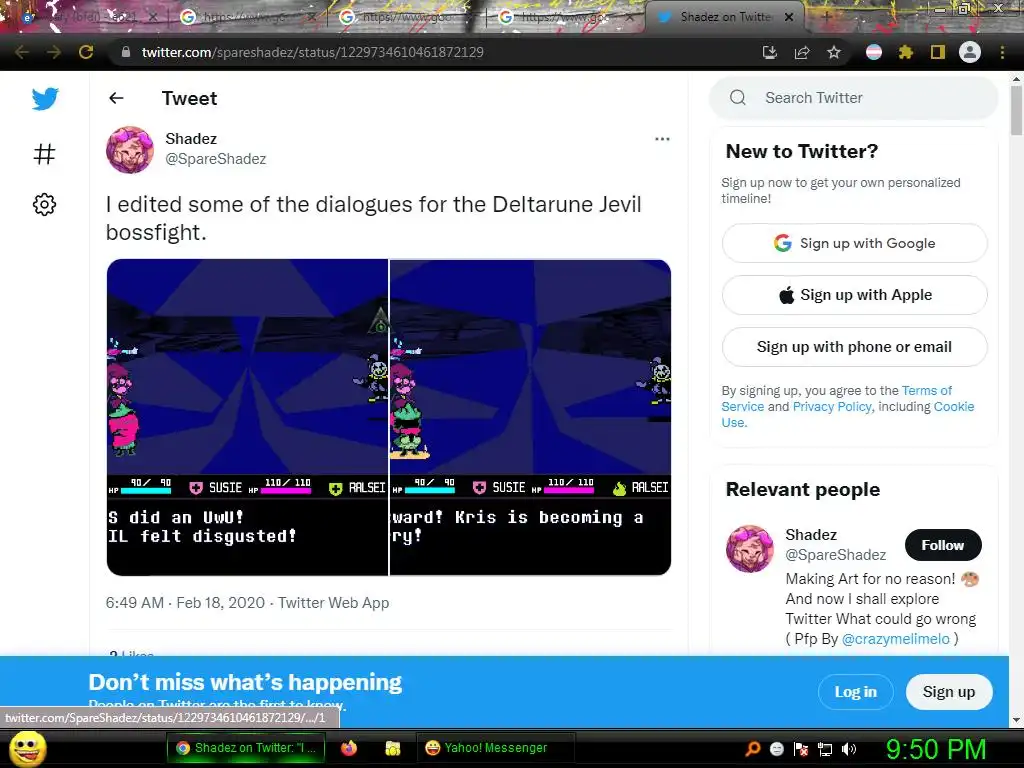Click the 6:49 AM Feb 18, 2020 timestamp

(x=185, y=603)
